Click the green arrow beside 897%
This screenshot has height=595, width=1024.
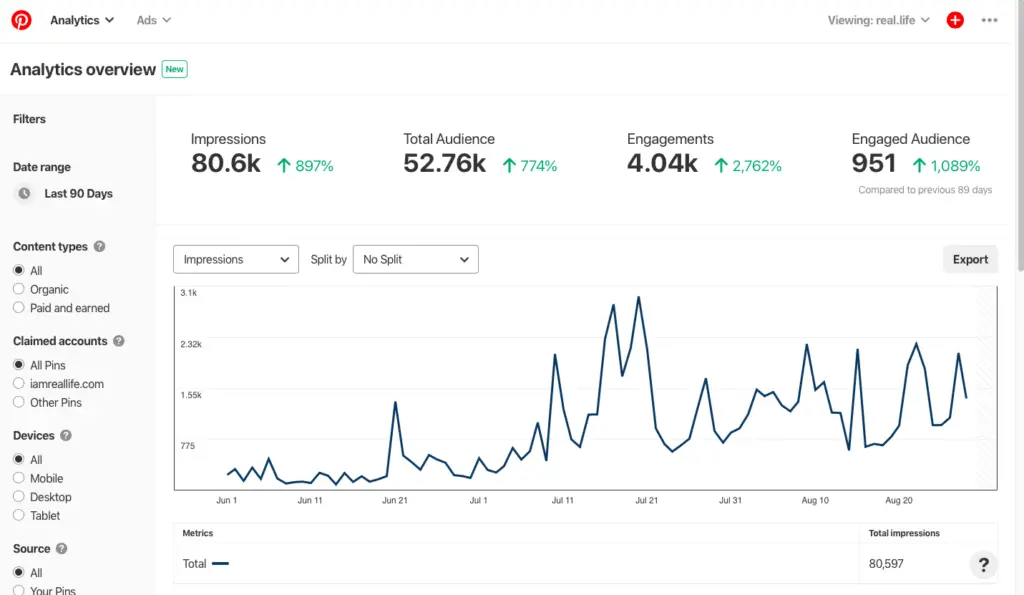283,166
